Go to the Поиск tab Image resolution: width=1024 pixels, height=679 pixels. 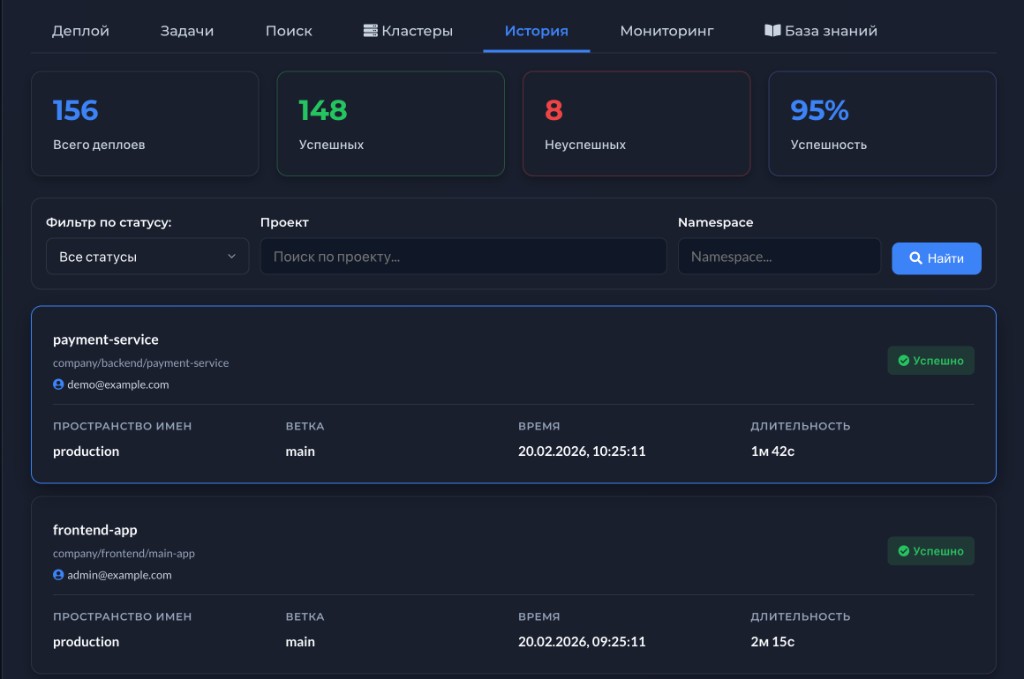pyautogui.click(x=288, y=31)
